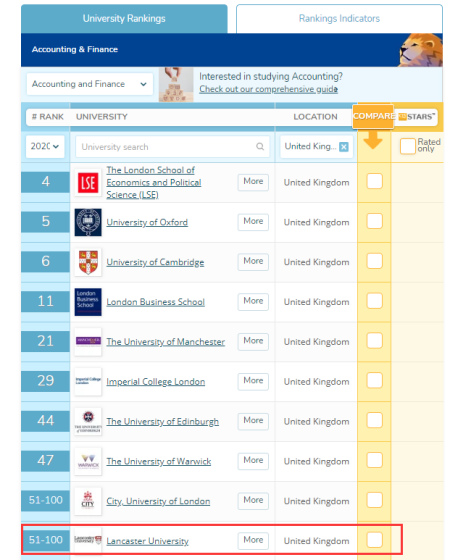Tick compare checkbox for London Business School
Image resolution: width=450 pixels, height=560 pixels.
coord(374,301)
